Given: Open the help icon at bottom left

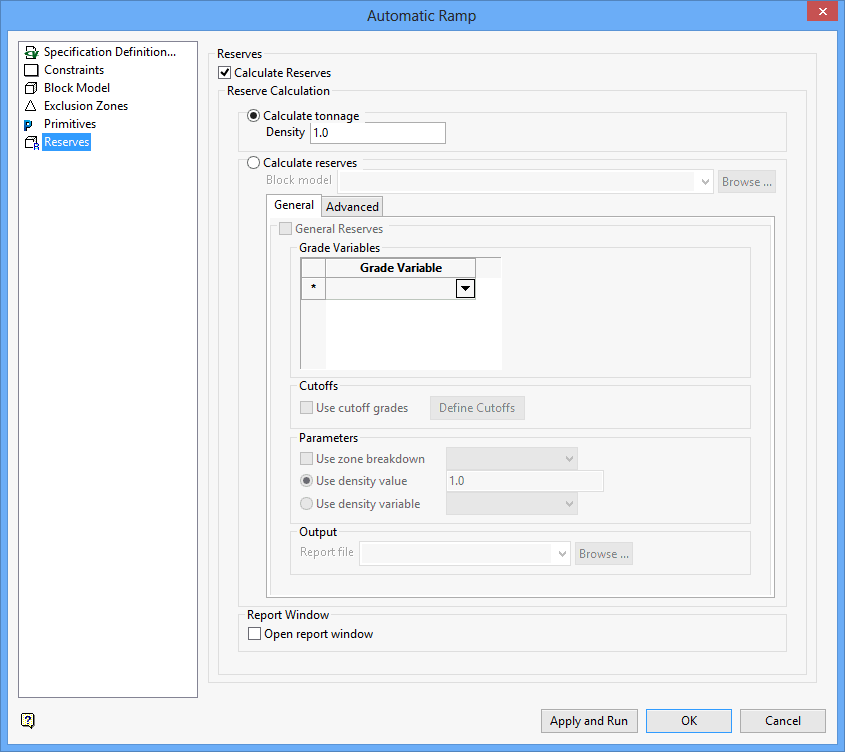Looking at the screenshot, I should click(x=28, y=720).
